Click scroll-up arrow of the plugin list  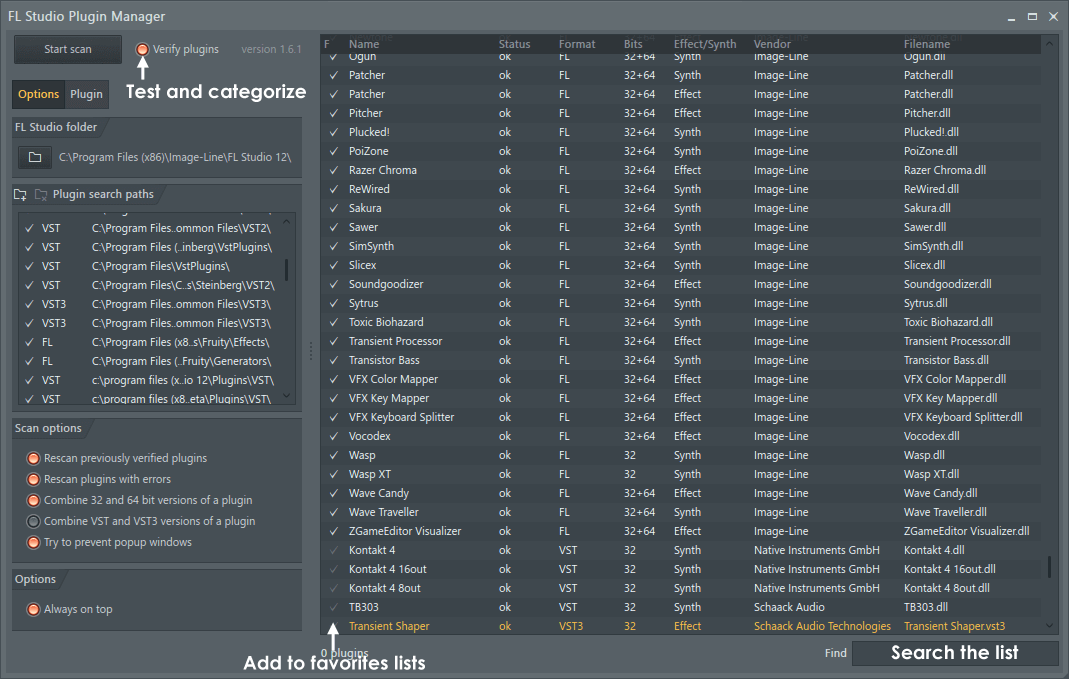click(x=1049, y=44)
